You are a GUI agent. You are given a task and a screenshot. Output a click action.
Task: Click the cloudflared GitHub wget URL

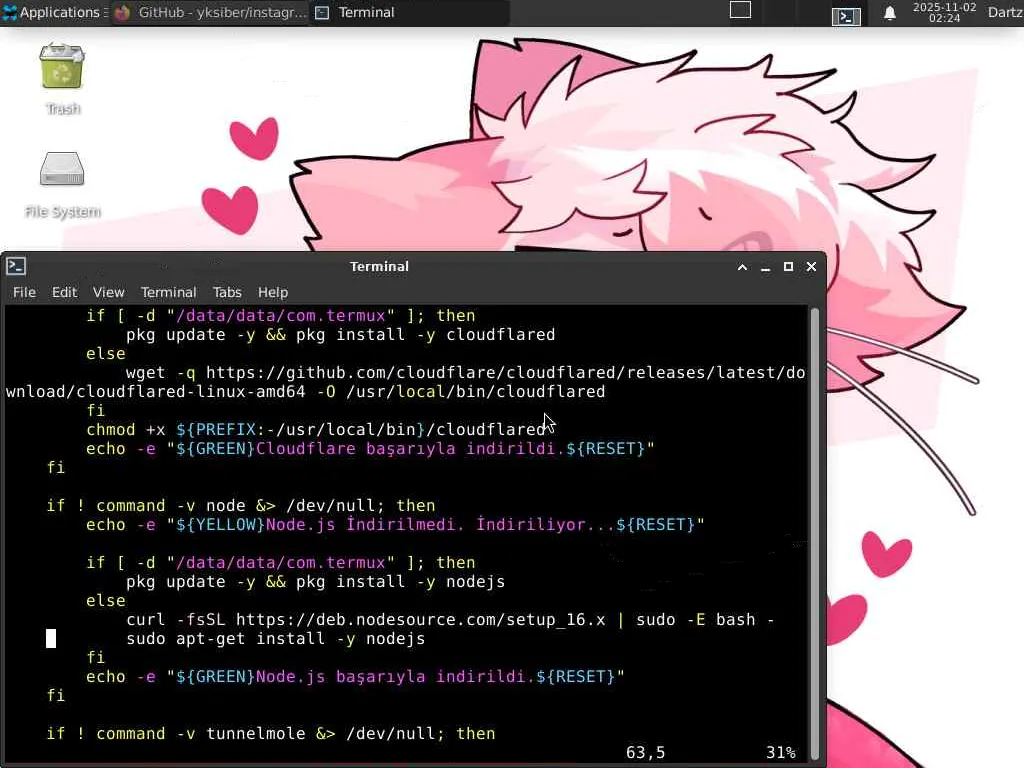click(x=406, y=382)
